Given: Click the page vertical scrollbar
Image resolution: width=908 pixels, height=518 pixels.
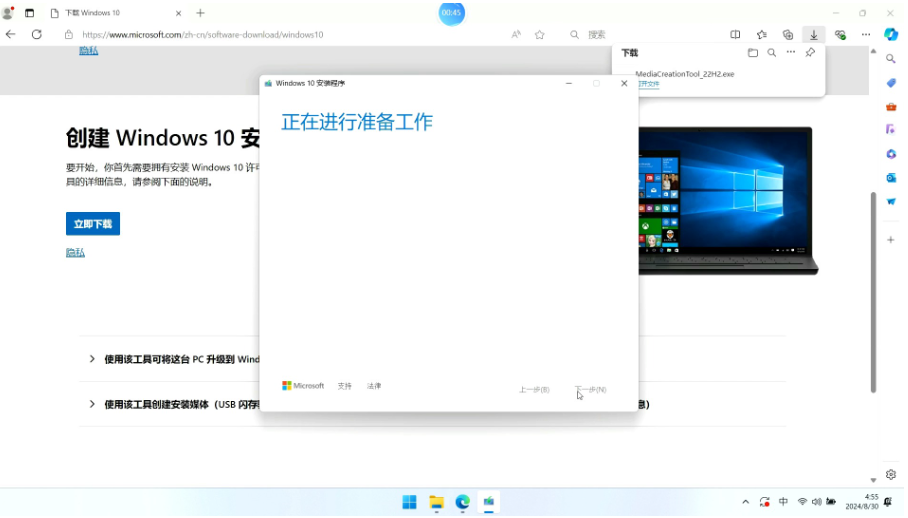Looking at the screenshot, I should (x=873, y=292).
